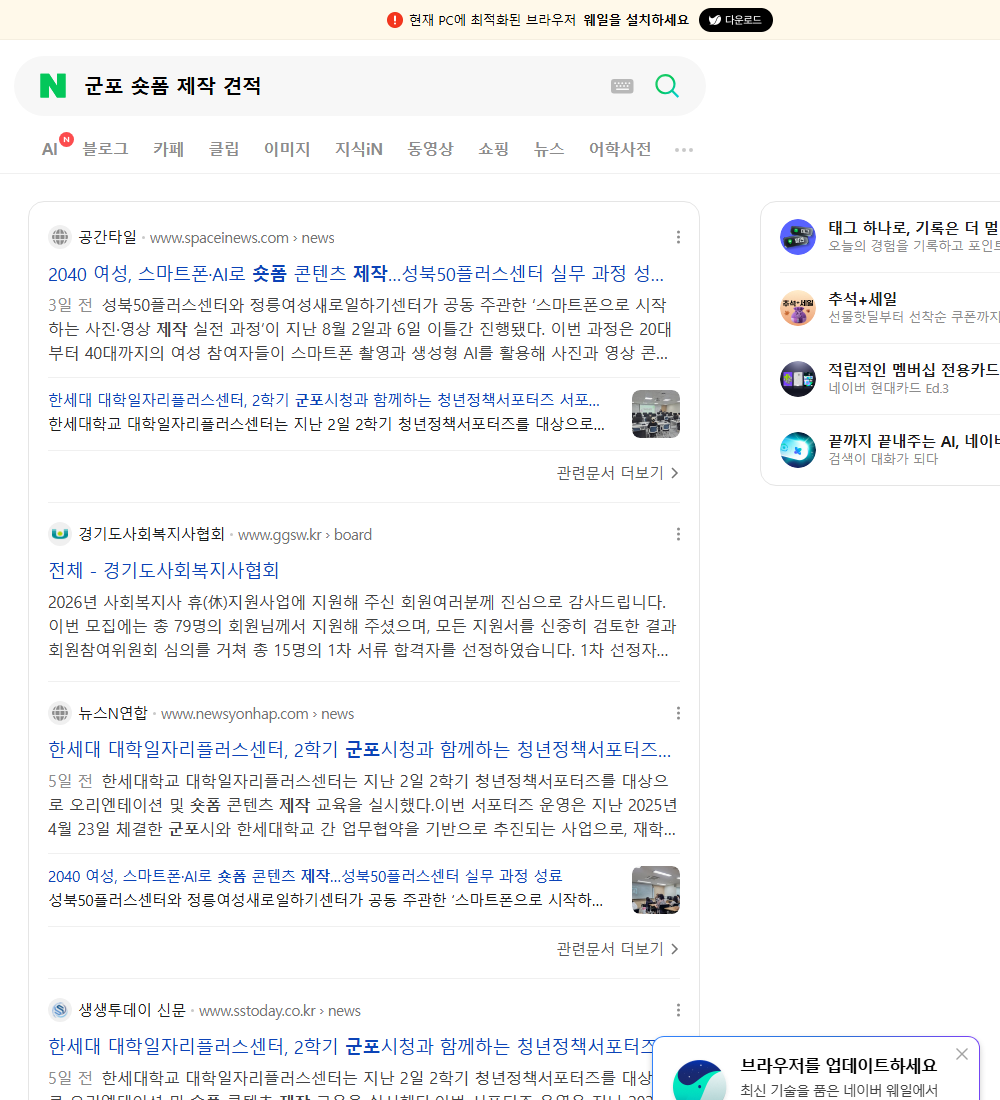1000x1100 pixels.
Task: Click the classroom thumbnail in 뉴스N연합 result
Action: (x=655, y=890)
